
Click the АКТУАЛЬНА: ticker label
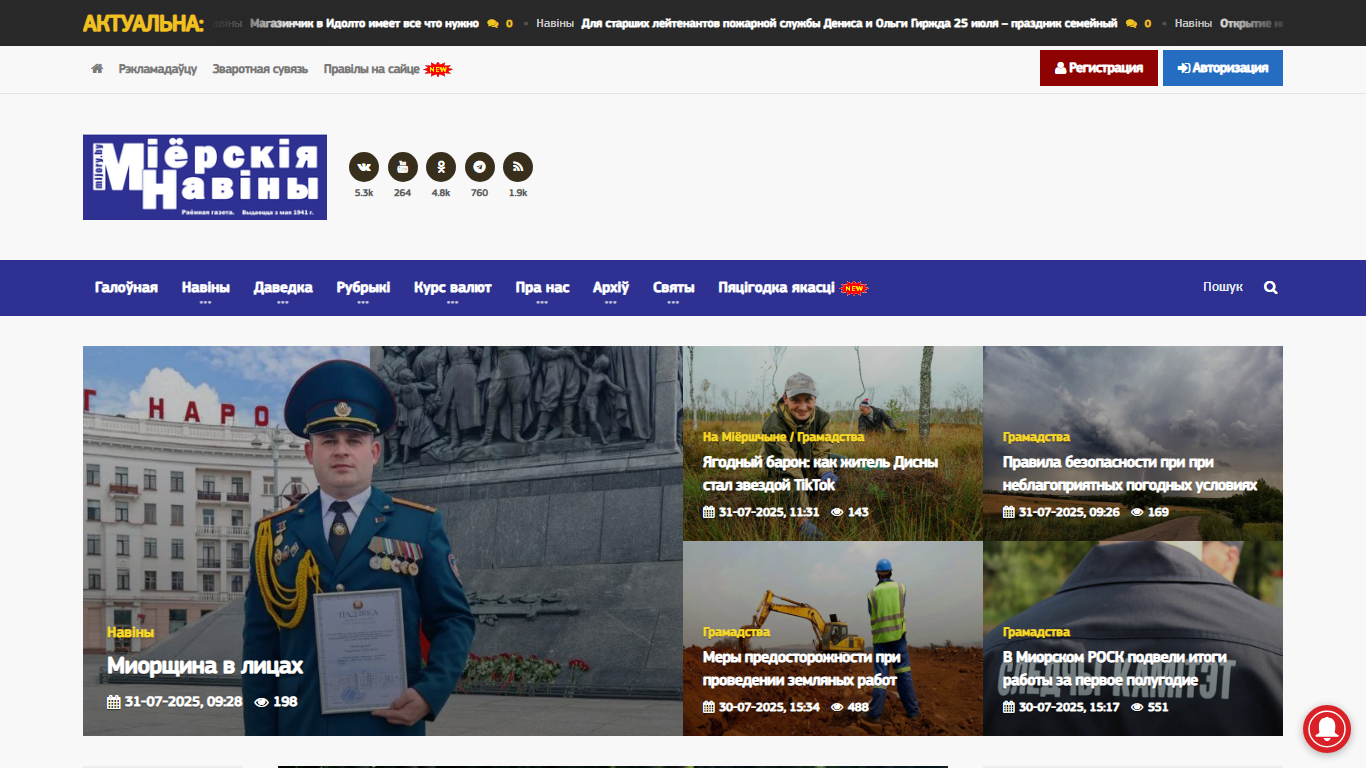143,23
